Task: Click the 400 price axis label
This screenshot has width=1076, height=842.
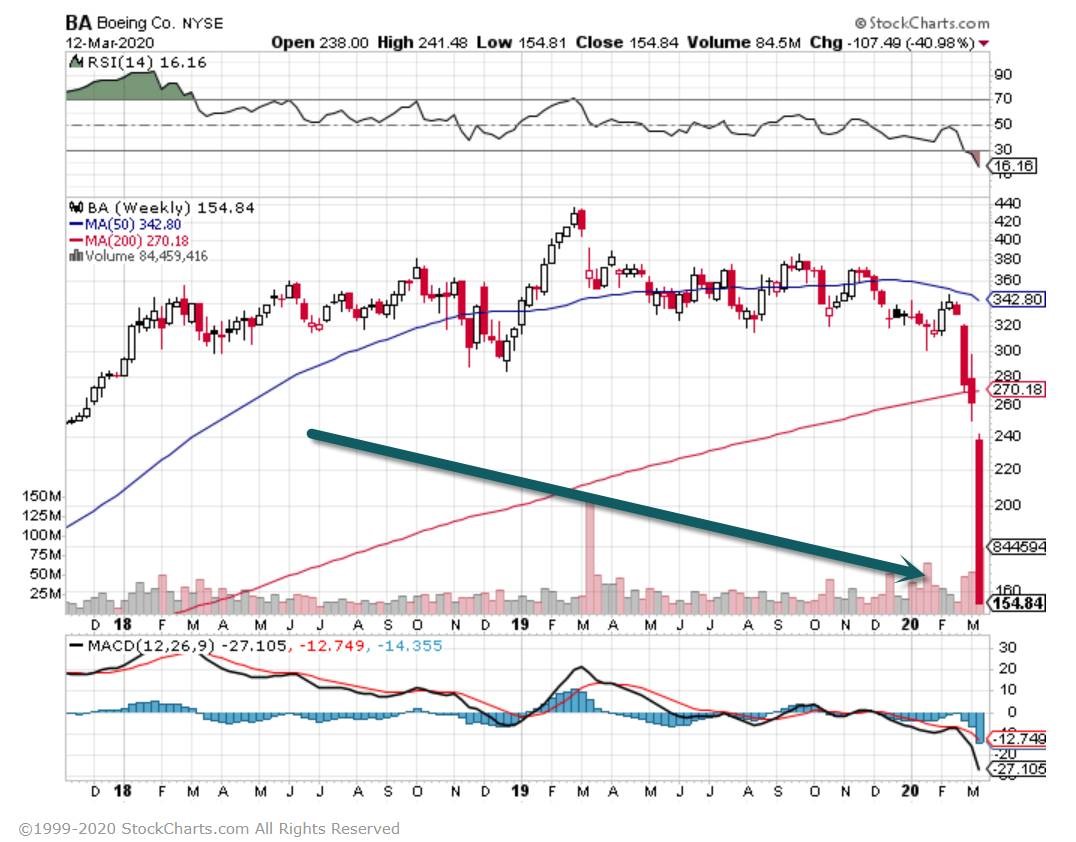Action: pos(1007,239)
